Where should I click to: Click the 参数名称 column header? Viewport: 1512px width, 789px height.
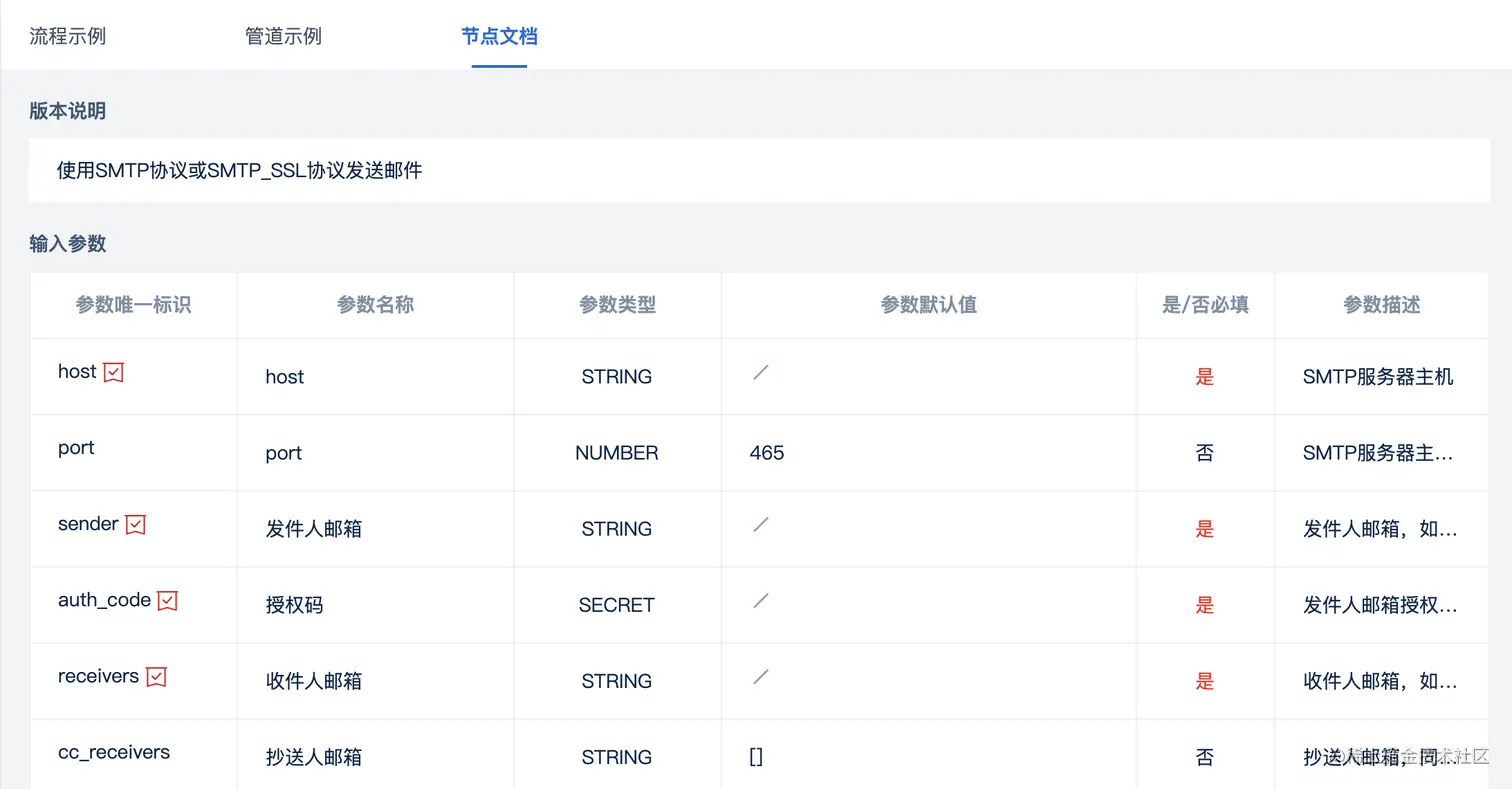point(376,305)
